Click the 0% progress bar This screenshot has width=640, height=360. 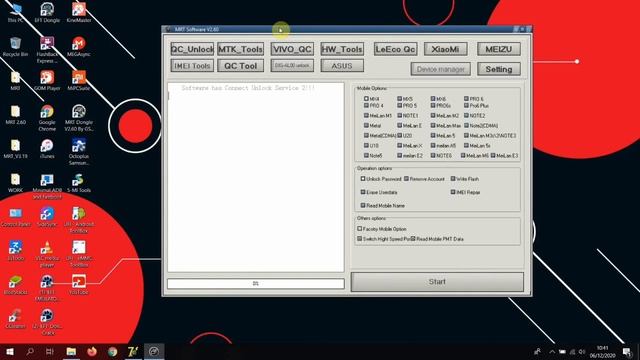(x=256, y=283)
